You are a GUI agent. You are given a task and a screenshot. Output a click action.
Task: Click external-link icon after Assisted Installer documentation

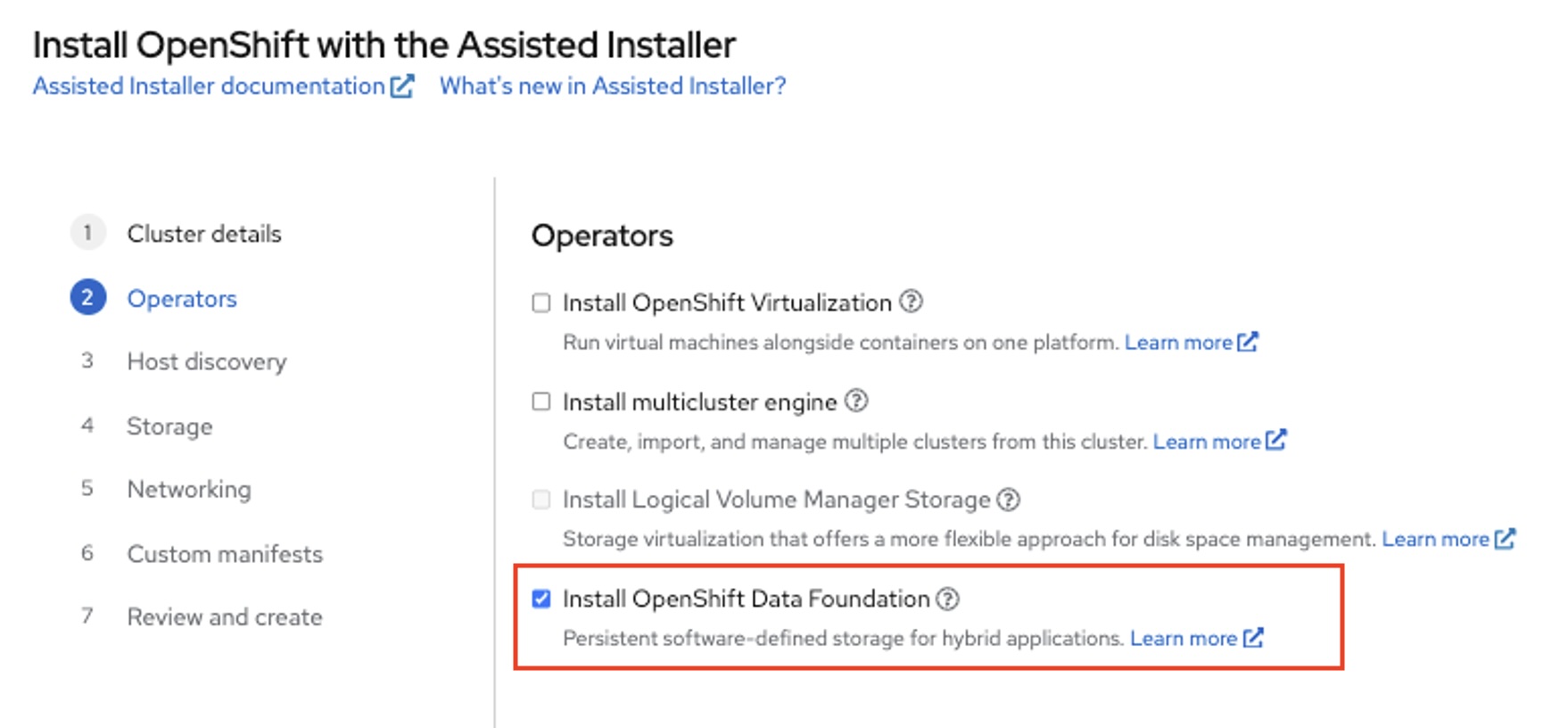[402, 86]
